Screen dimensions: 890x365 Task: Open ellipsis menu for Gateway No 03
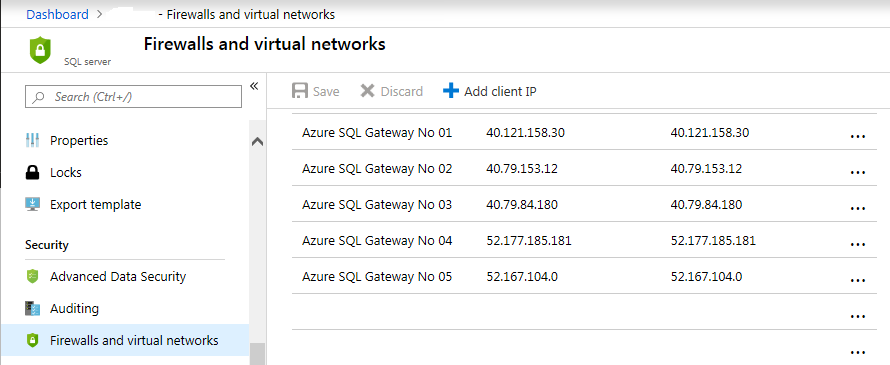pos(858,208)
